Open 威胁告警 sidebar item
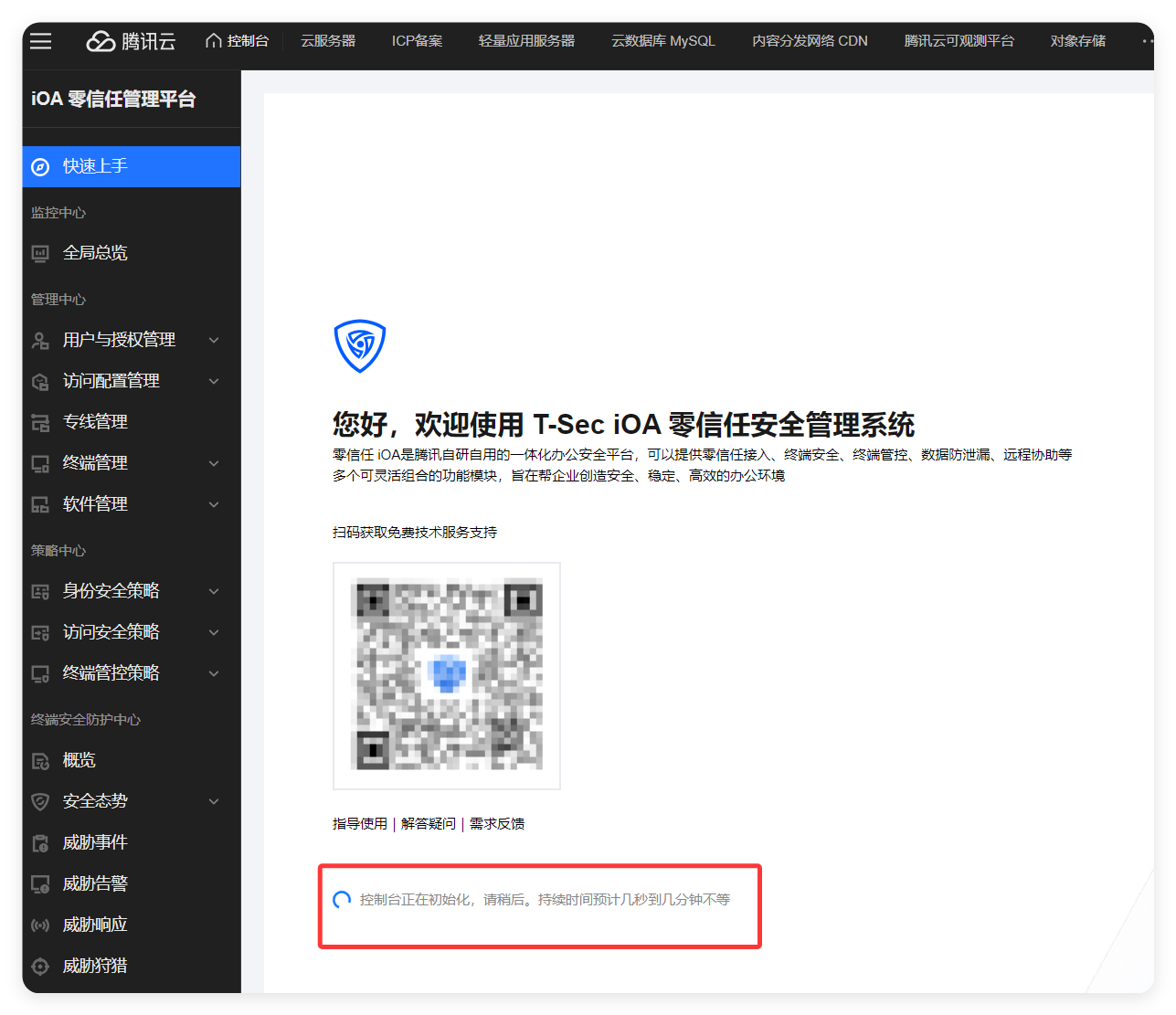1176x1015 pixels. click(x=132, y=883)
